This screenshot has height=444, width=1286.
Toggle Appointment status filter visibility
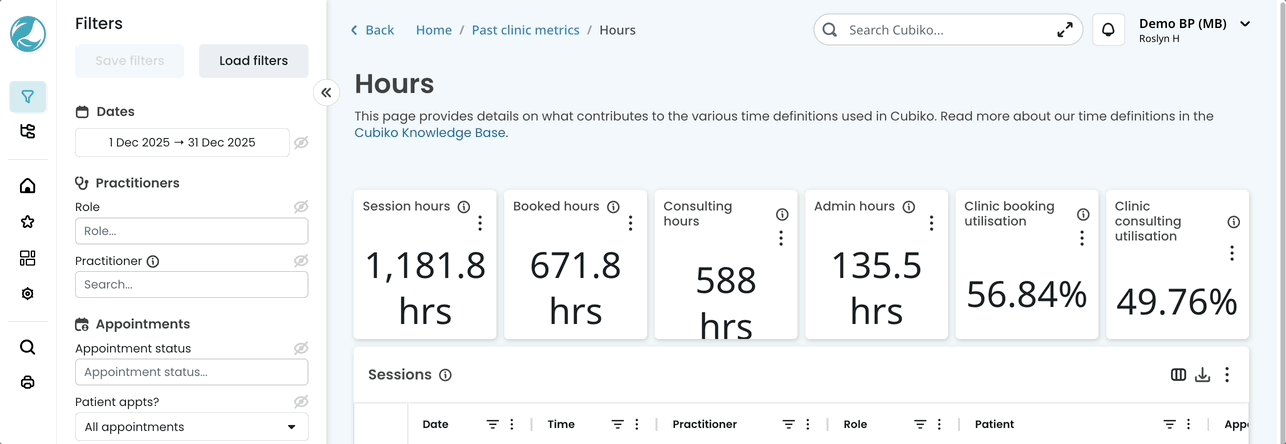point(301,348)
